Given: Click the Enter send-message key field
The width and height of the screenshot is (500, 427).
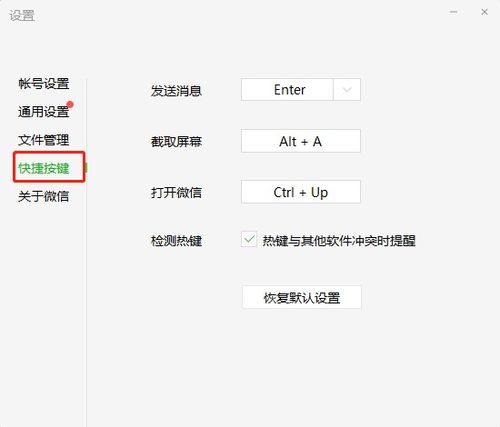Looking at the screenshot, I should 287,89.
